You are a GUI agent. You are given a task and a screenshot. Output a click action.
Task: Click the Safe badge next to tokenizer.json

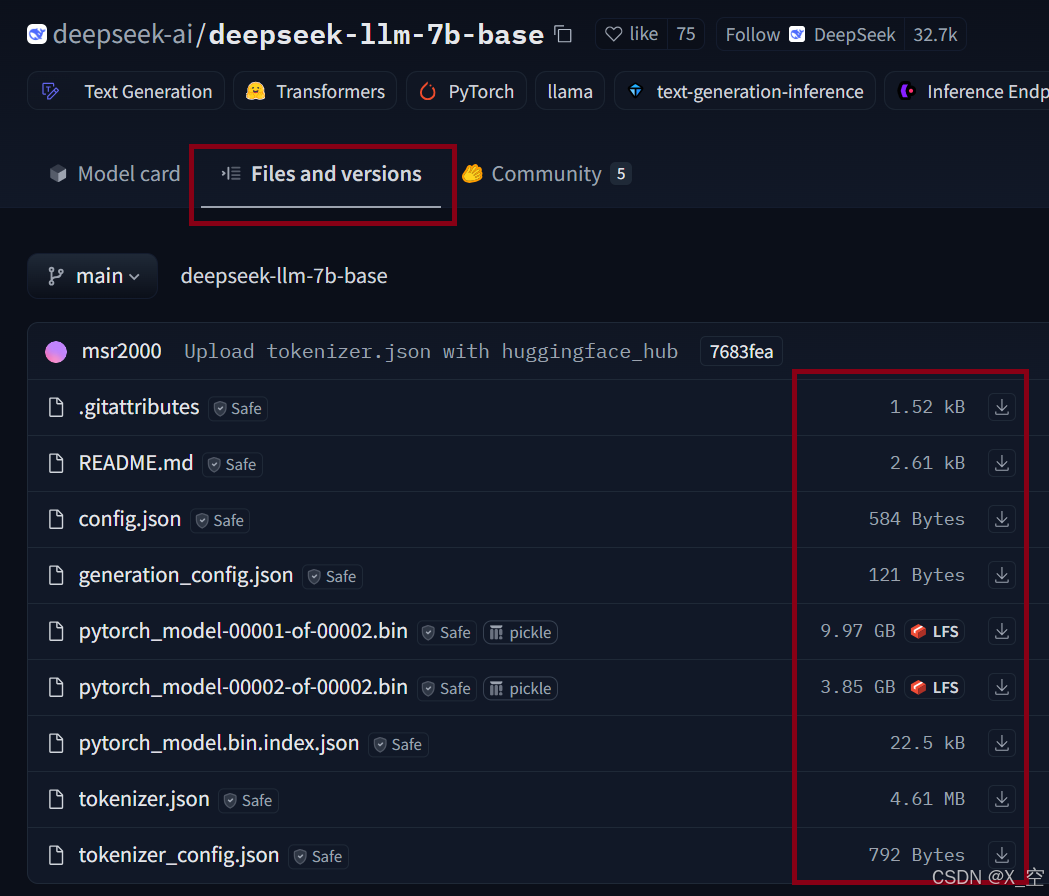pos(249,800)
